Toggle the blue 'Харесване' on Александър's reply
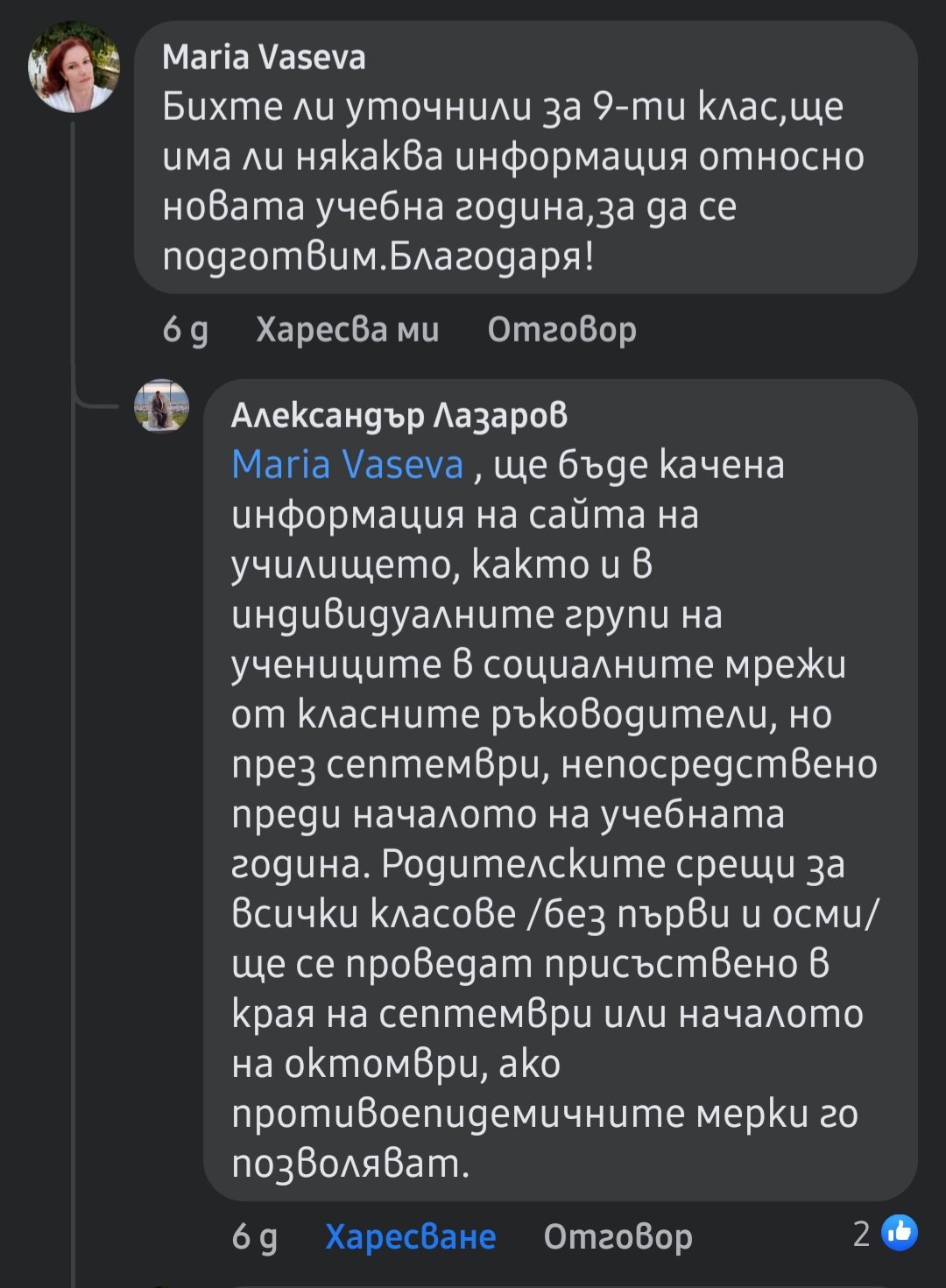 [410, 1236]
